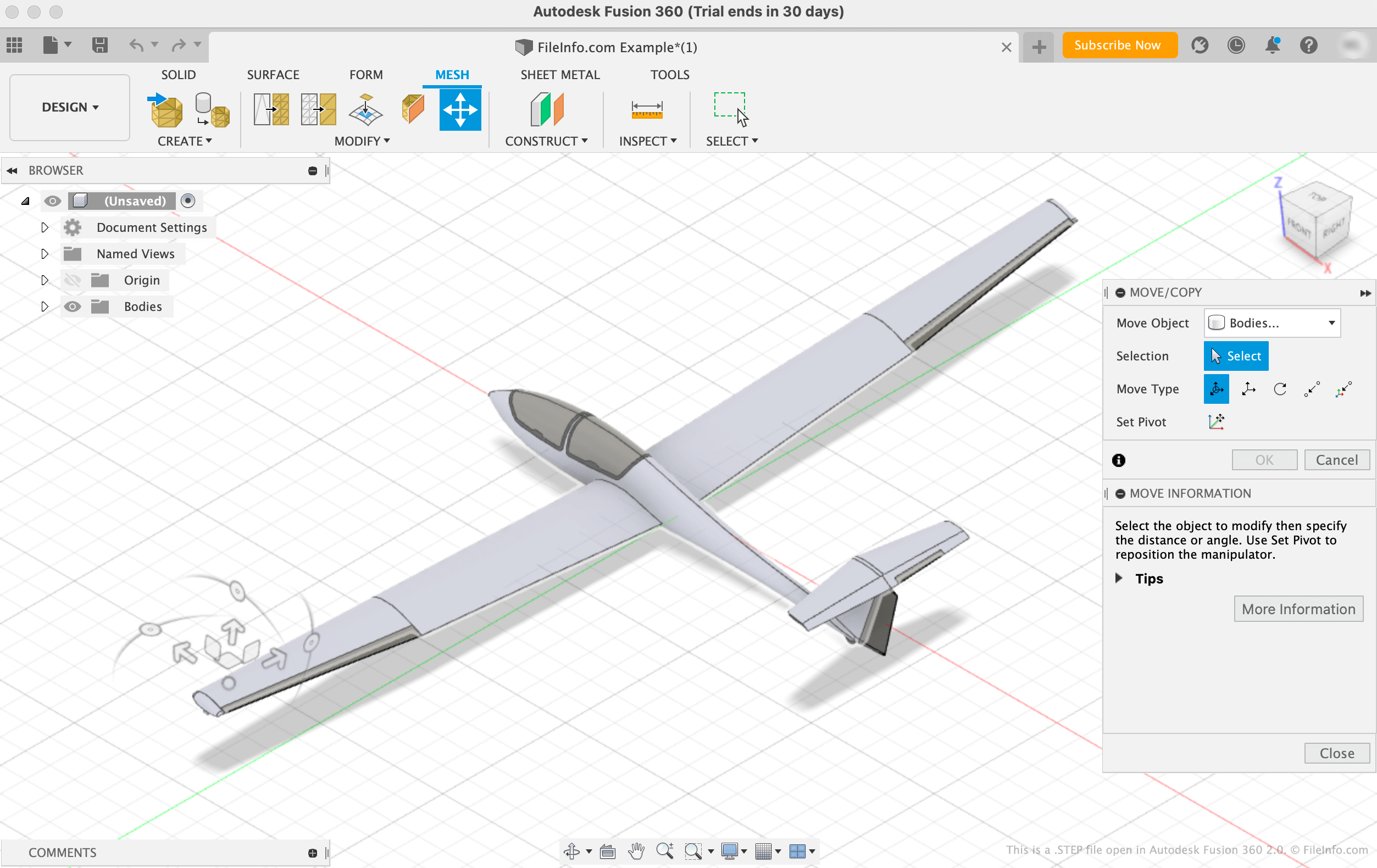This screenshot has width=1377, height=868.
Task: Click the More Information button
Action: pos(1298,609)
